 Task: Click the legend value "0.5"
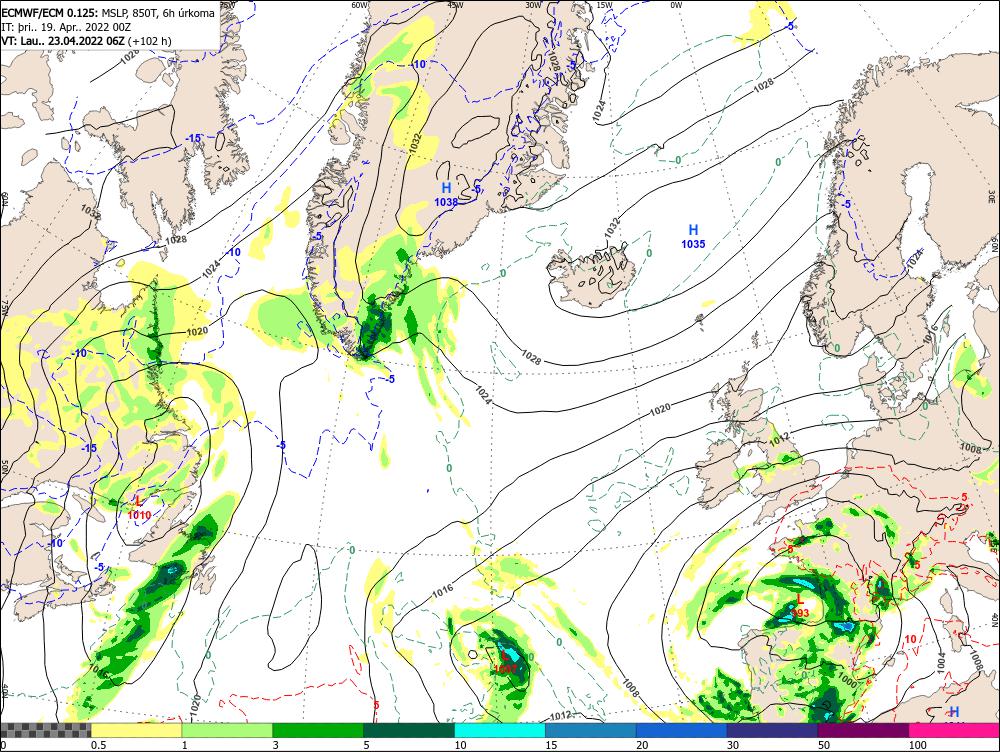98,745
